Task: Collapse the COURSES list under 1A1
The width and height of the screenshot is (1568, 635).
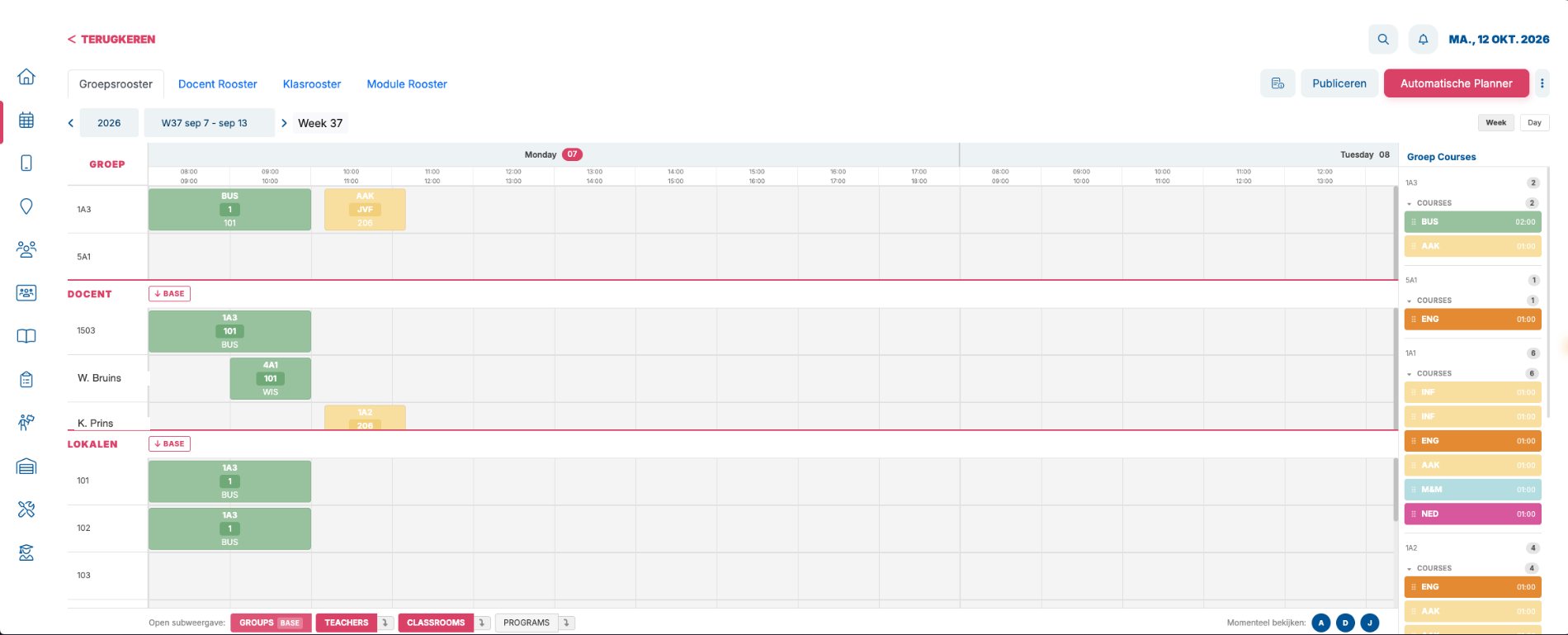Action: (x=1410, y=374)
